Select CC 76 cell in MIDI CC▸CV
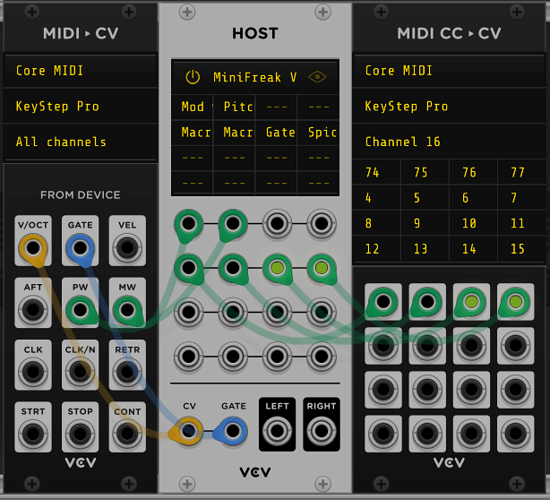Viewport: 550px width, 500px height. pyautogui.click(x=473, y=172)
